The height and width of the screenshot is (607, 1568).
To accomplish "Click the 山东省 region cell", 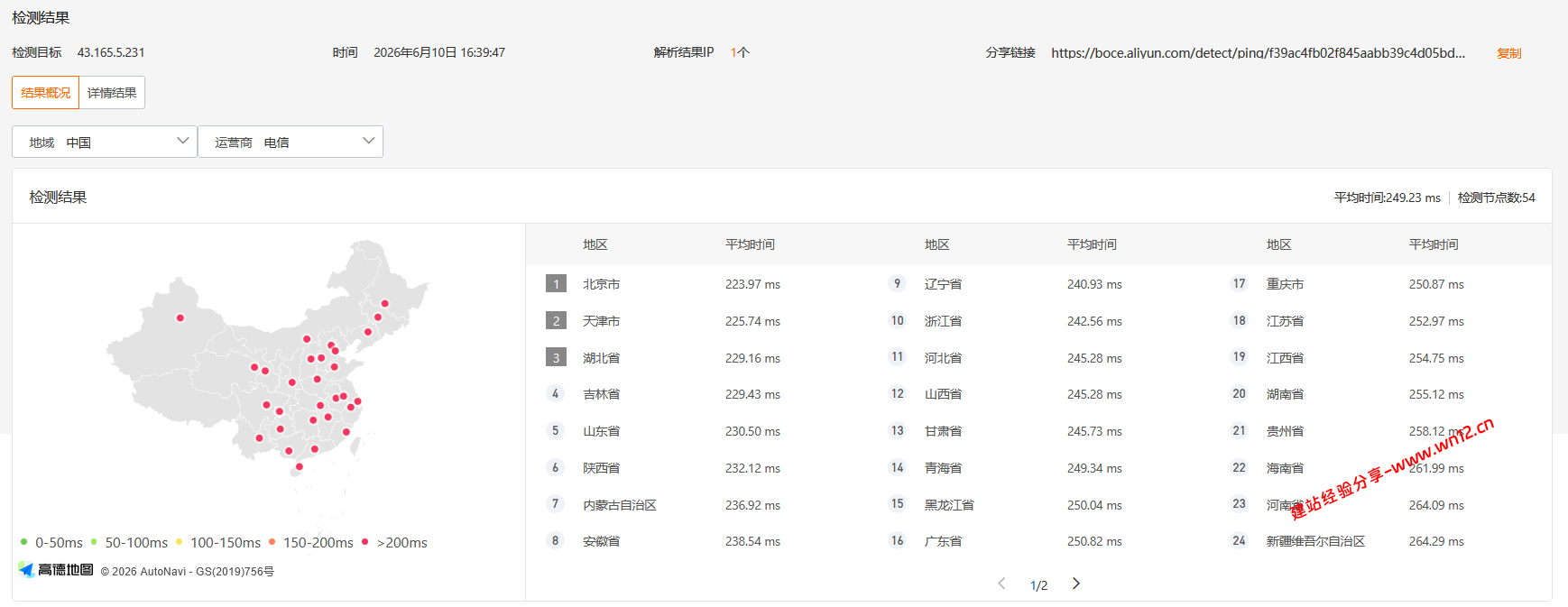I will (601, 431).
